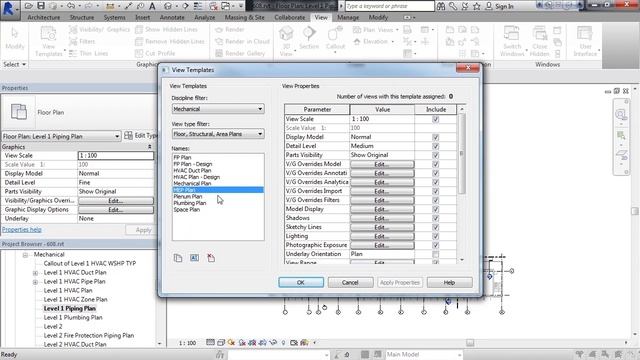Click the Detail Level icon in view control bar

[x=210, y=342]
